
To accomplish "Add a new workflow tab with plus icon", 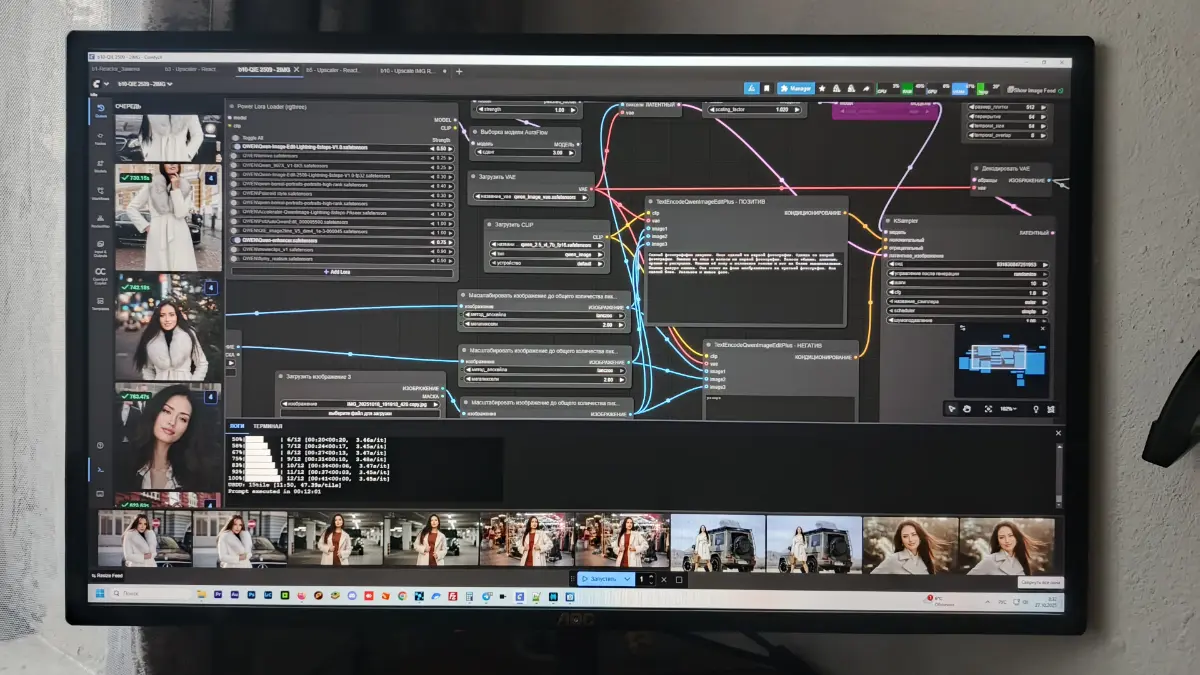I will click(459, 72).
